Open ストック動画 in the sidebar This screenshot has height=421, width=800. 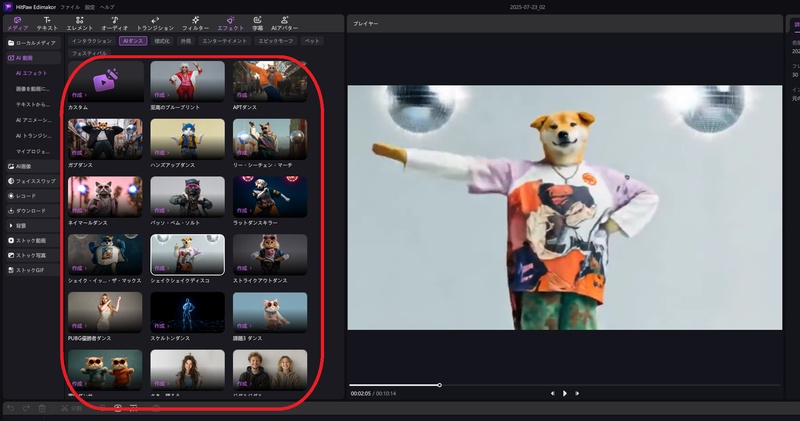[33, 240]
